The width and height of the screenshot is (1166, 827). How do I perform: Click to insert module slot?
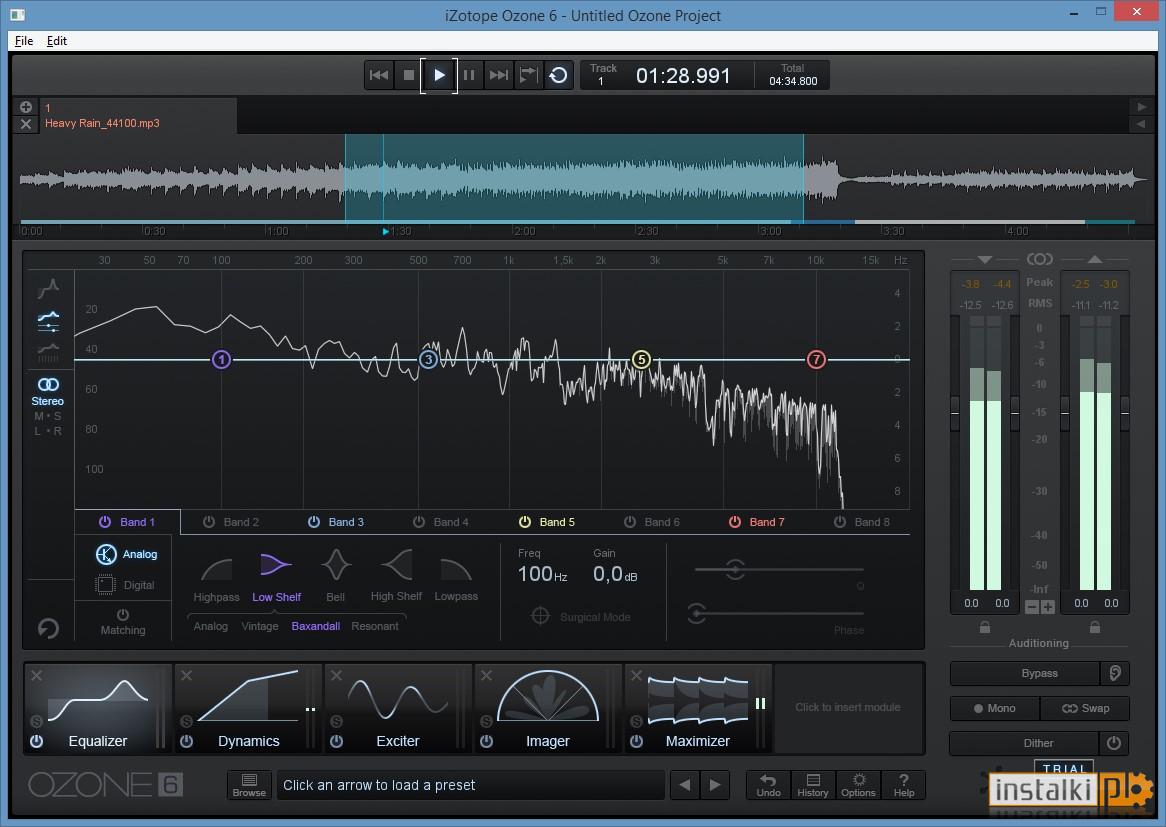tap(848, 707)
